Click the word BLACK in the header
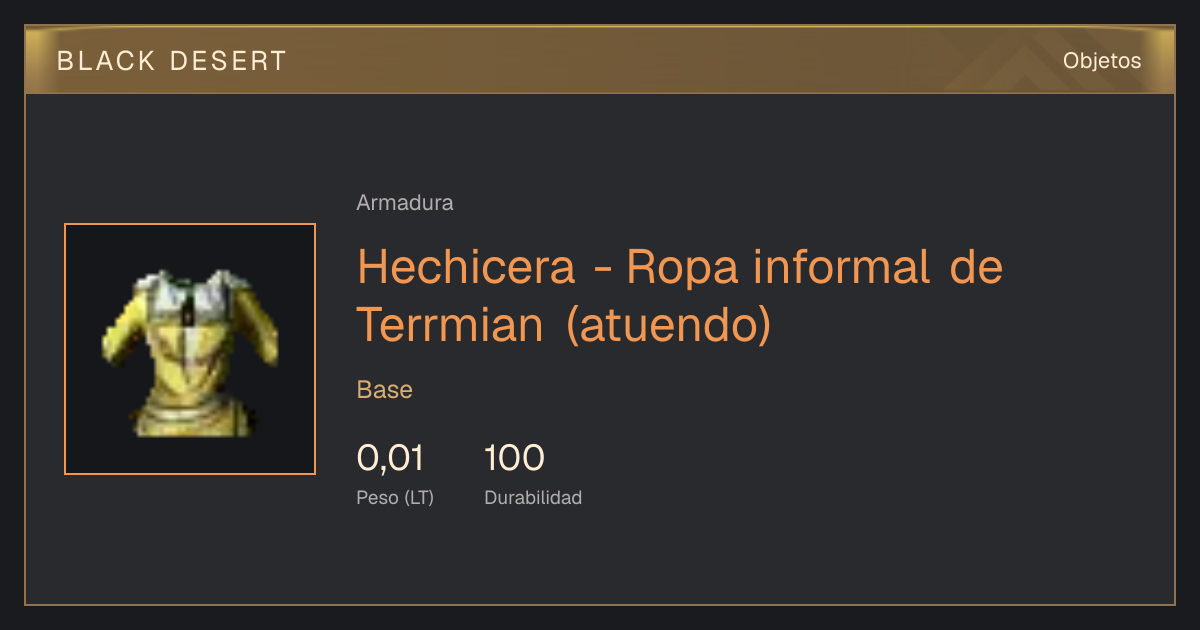Image resolution: width=1200 pixels, height=630 pixels. [x=106, y=61]
